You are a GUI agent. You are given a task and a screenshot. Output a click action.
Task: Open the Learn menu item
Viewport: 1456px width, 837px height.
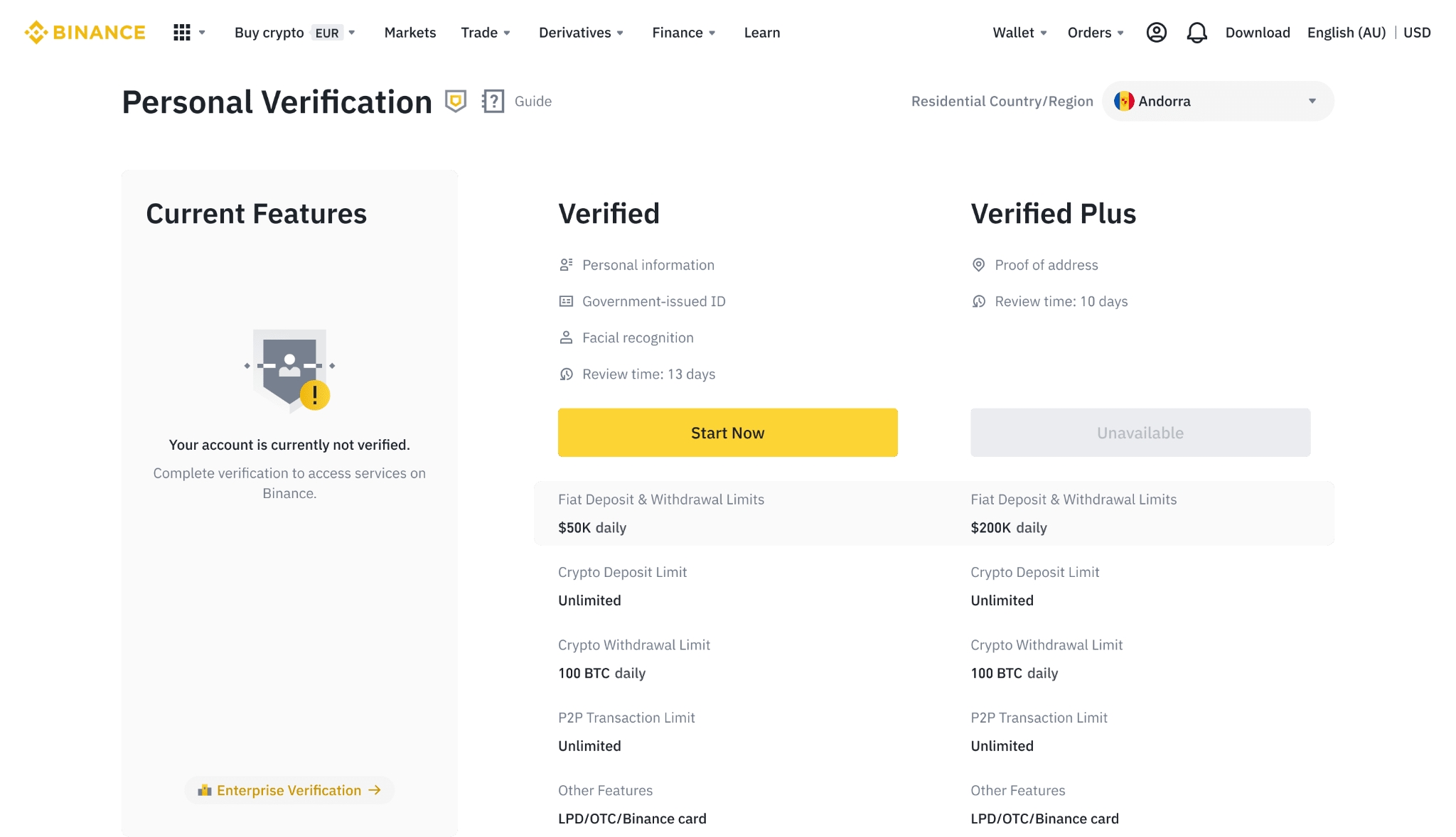click(761, 33)
